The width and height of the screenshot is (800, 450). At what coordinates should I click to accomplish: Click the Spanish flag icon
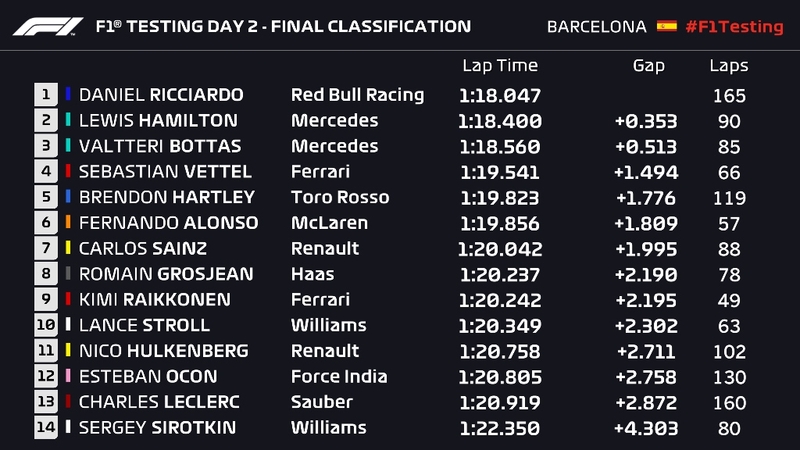point(666,26)
